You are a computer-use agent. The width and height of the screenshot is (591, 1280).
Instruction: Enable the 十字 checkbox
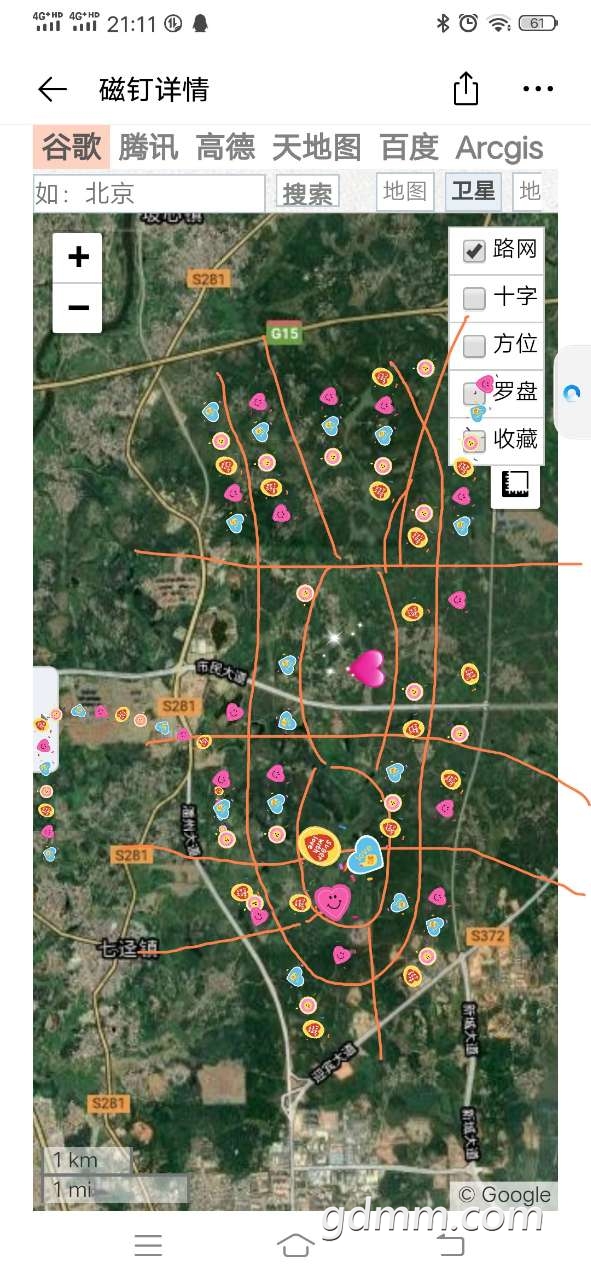pyautogui.click(x=474, y=297)
